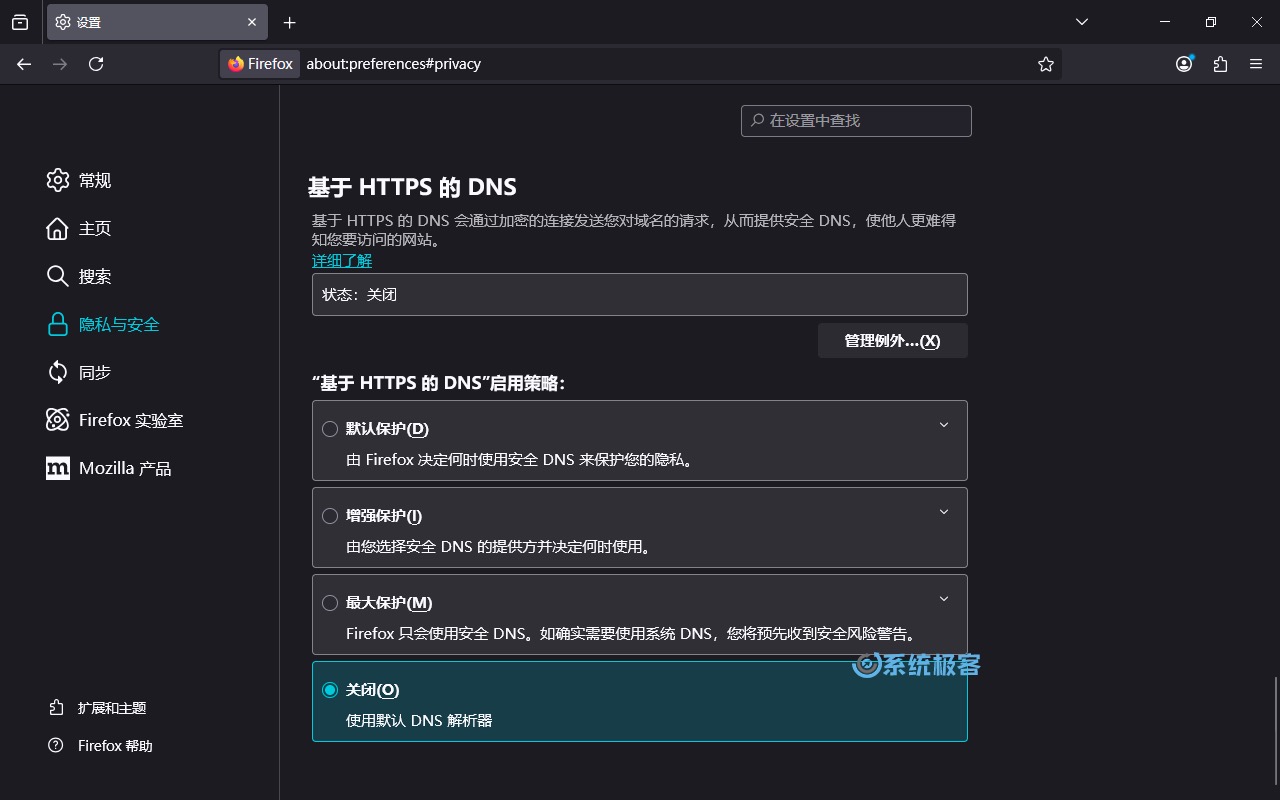
Task: Open 扩展和主题 link in sidebar
Action: click(x=98, y=708)
